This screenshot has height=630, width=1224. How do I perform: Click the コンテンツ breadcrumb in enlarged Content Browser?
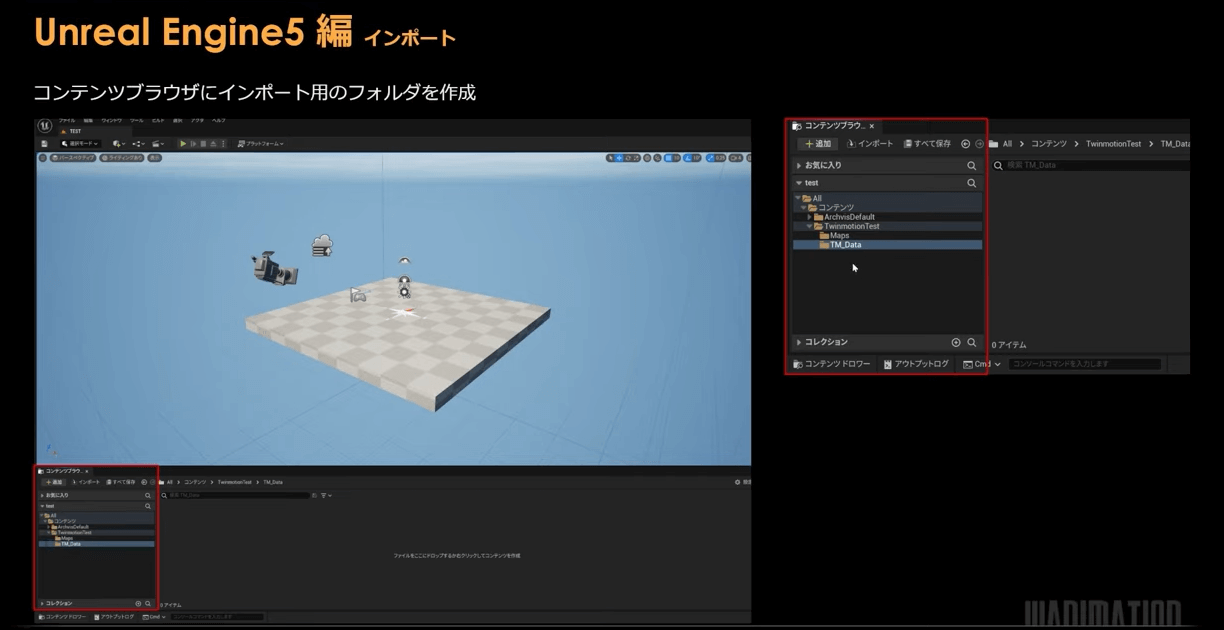pos(1049,144)
